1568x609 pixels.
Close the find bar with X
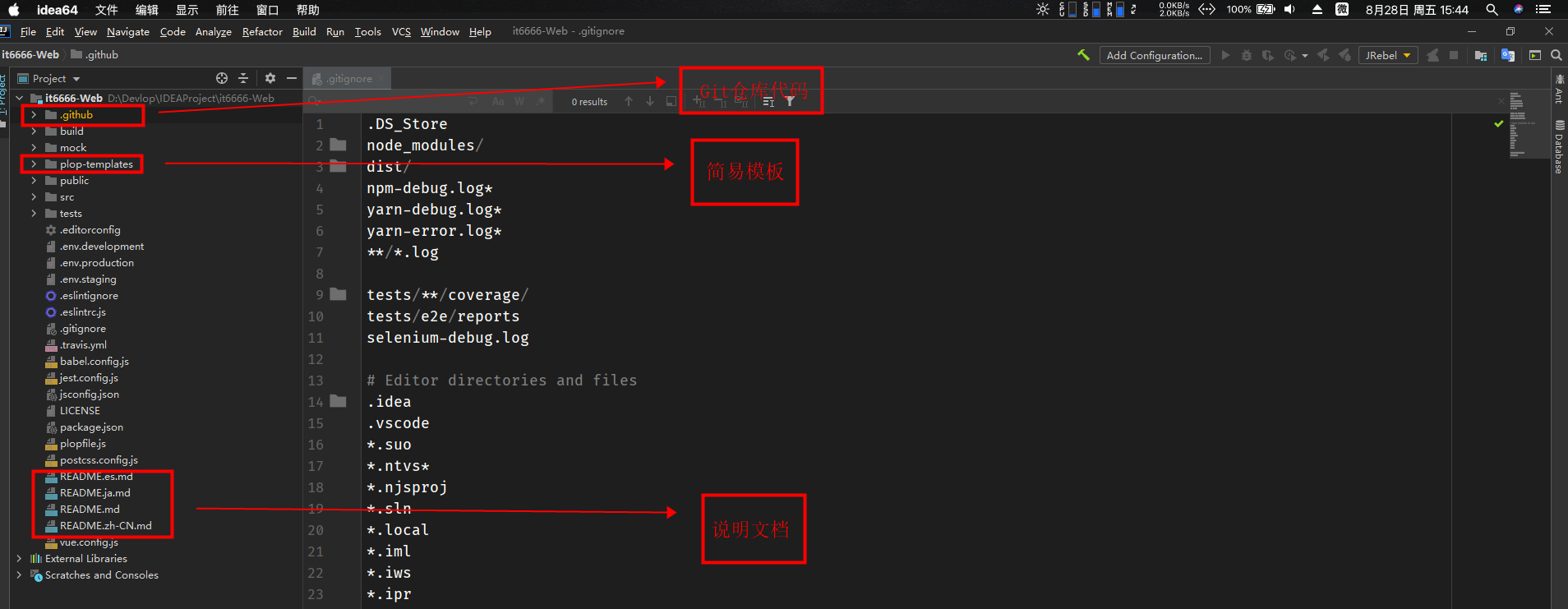(1501, 101)
